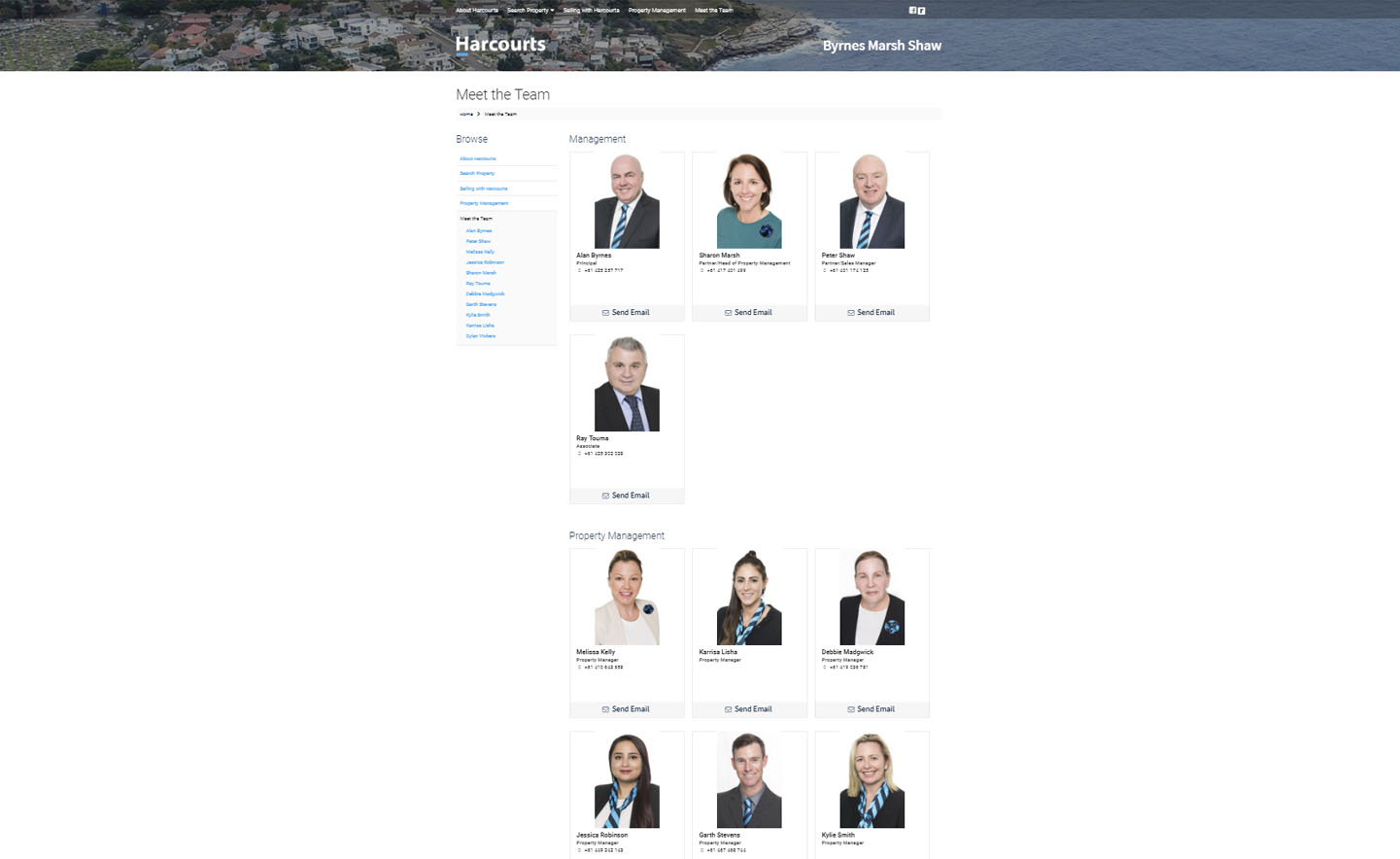
Task: Click the Debbie Madgwick name under her photo
Action: click(x=847, y=652)
